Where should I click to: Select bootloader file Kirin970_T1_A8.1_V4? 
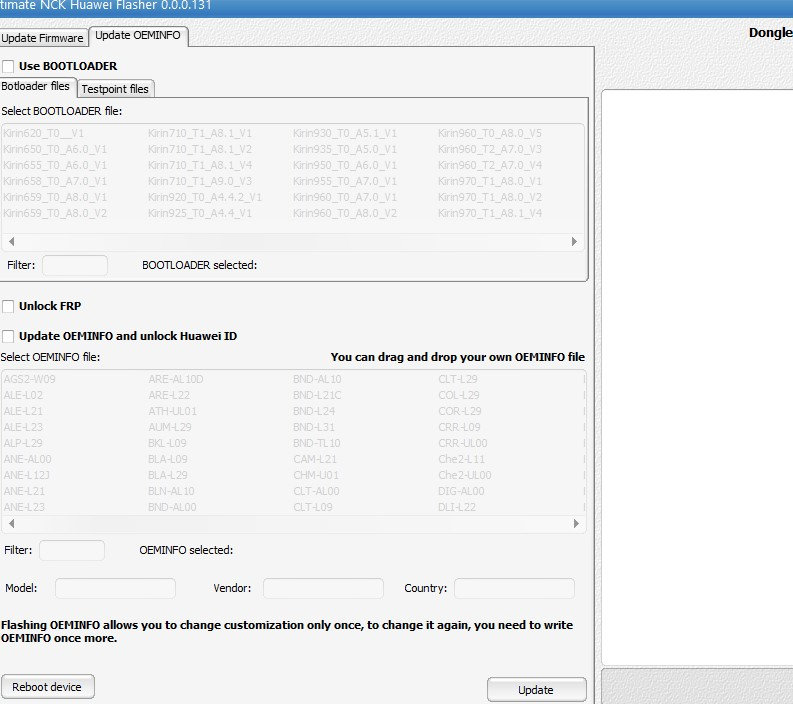tap(490, 213)
